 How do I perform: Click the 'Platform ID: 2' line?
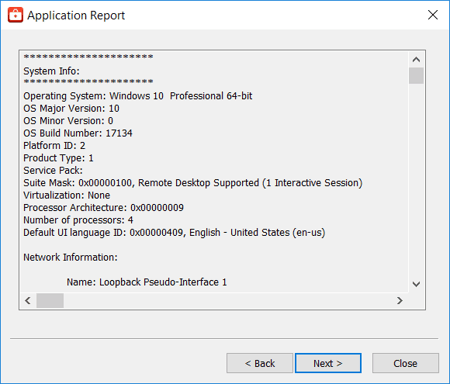54,146
